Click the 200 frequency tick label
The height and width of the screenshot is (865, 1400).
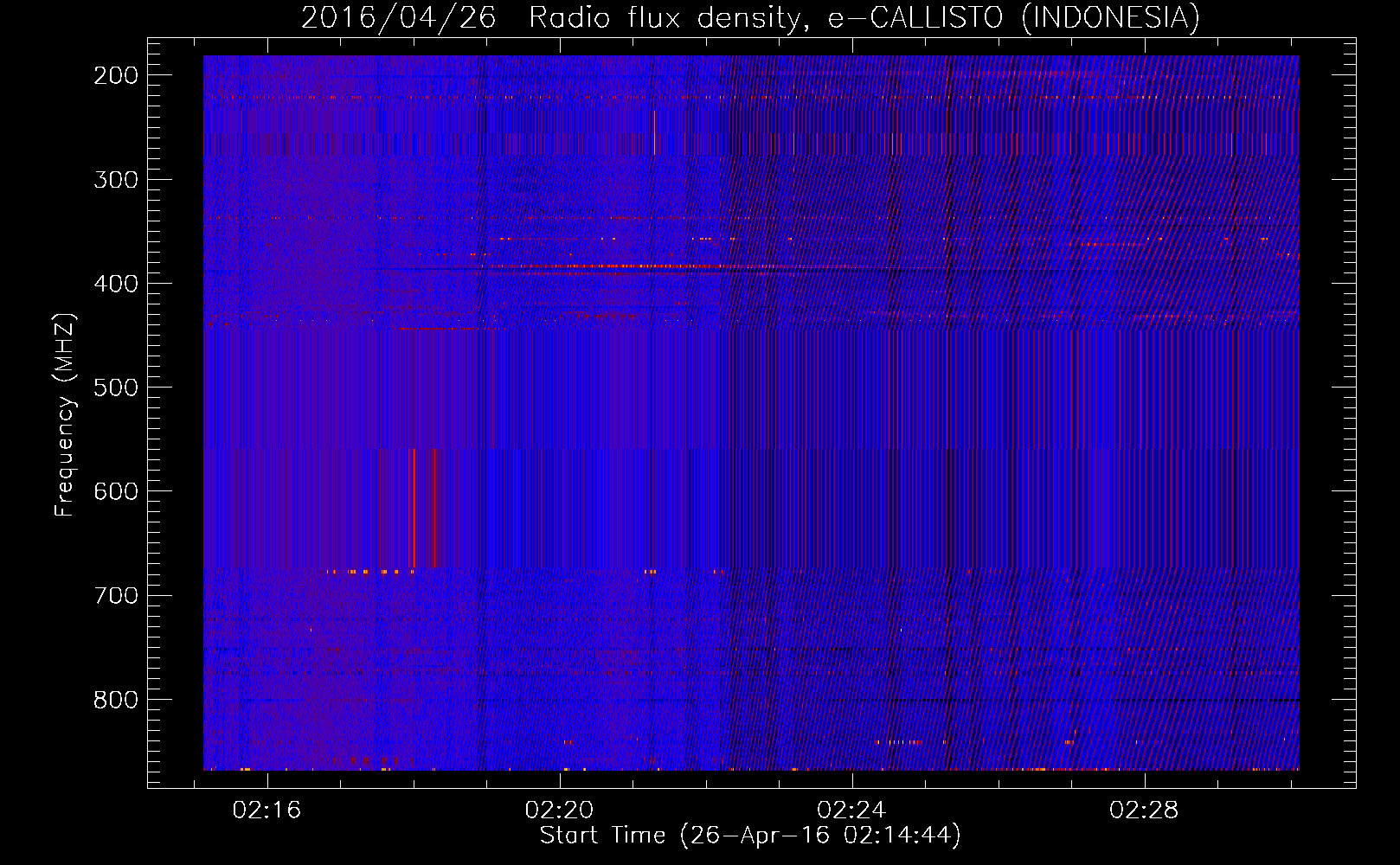(116, 75)
